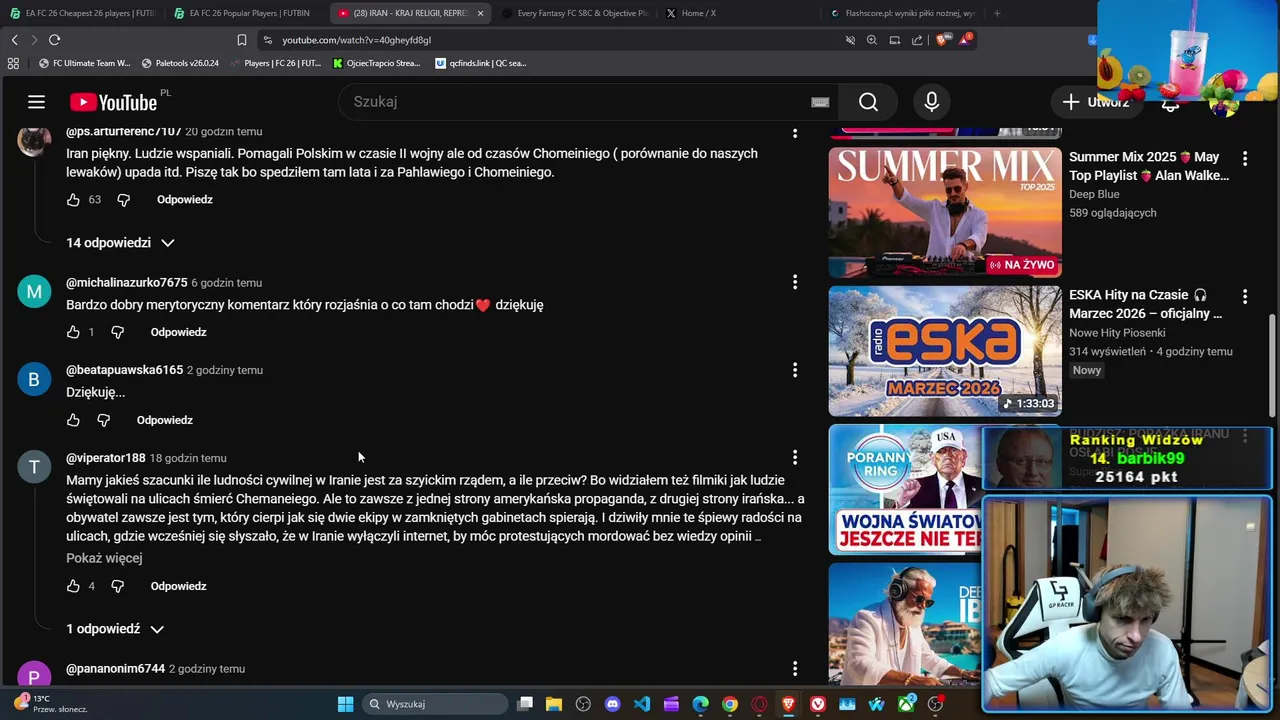Open qcfinds.link bookmark
1280x720 pixels.
[x=481, y=63]
